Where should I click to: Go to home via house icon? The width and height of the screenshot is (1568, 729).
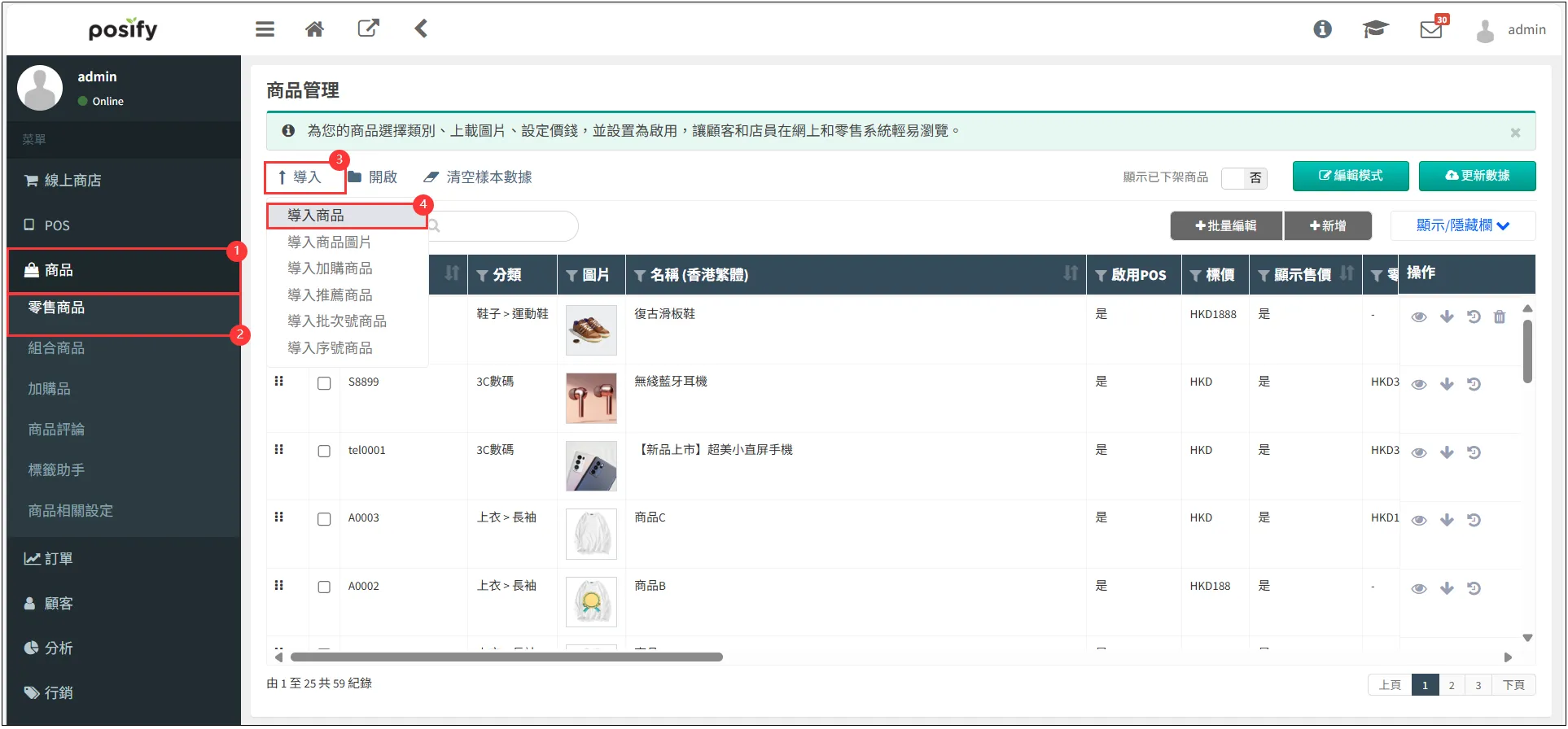pos(314,29)
